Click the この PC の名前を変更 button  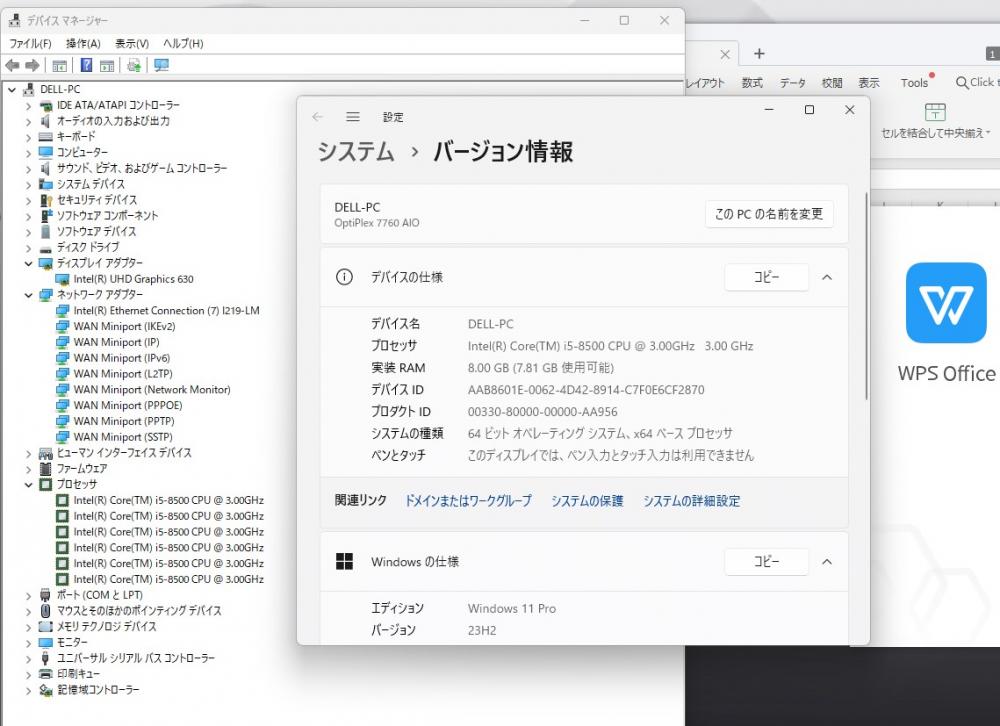769,214
